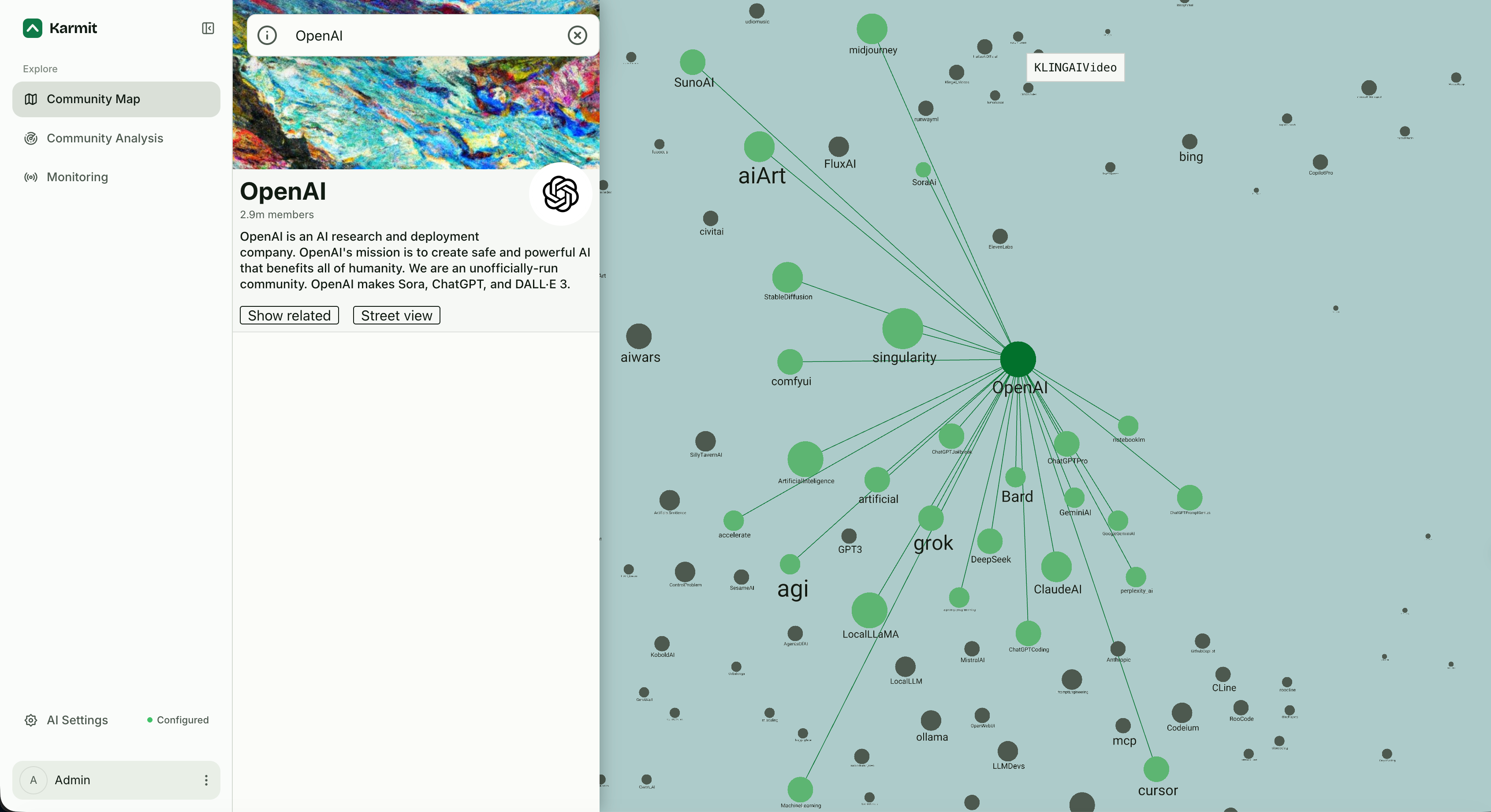The width and height of the screenshot is (1491, 812).
Task: Select the ChatGPTPro node
Action: click(1067, 444)
